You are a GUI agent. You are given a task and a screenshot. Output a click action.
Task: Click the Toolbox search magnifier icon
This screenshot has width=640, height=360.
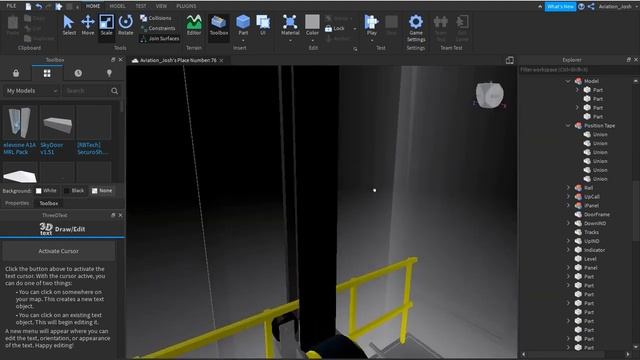click(115, 91)
